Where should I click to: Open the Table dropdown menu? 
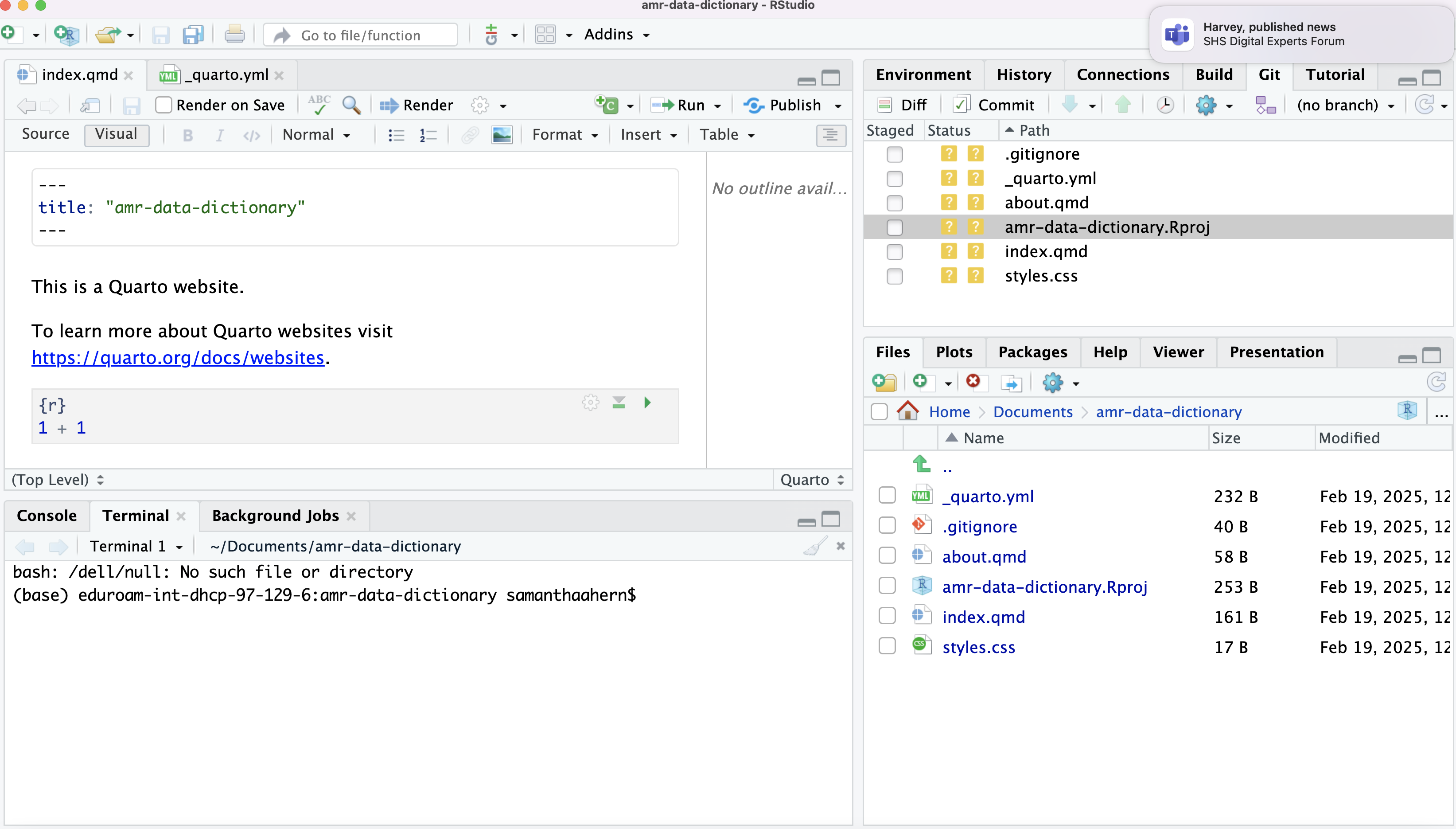click(727, 135)
